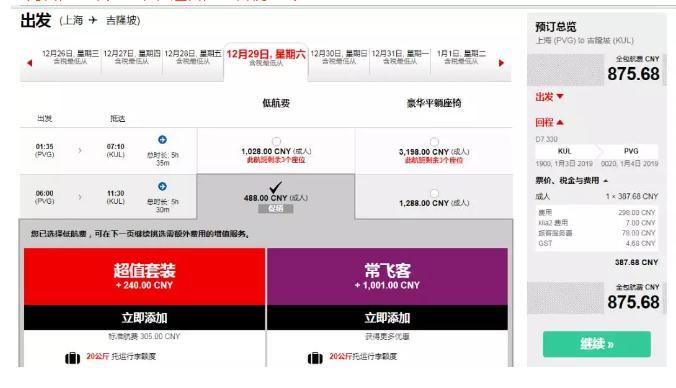Viewport: 676px width, 388px height.
Task: Click the 低航费 column header
Action: tap(276, 103)
